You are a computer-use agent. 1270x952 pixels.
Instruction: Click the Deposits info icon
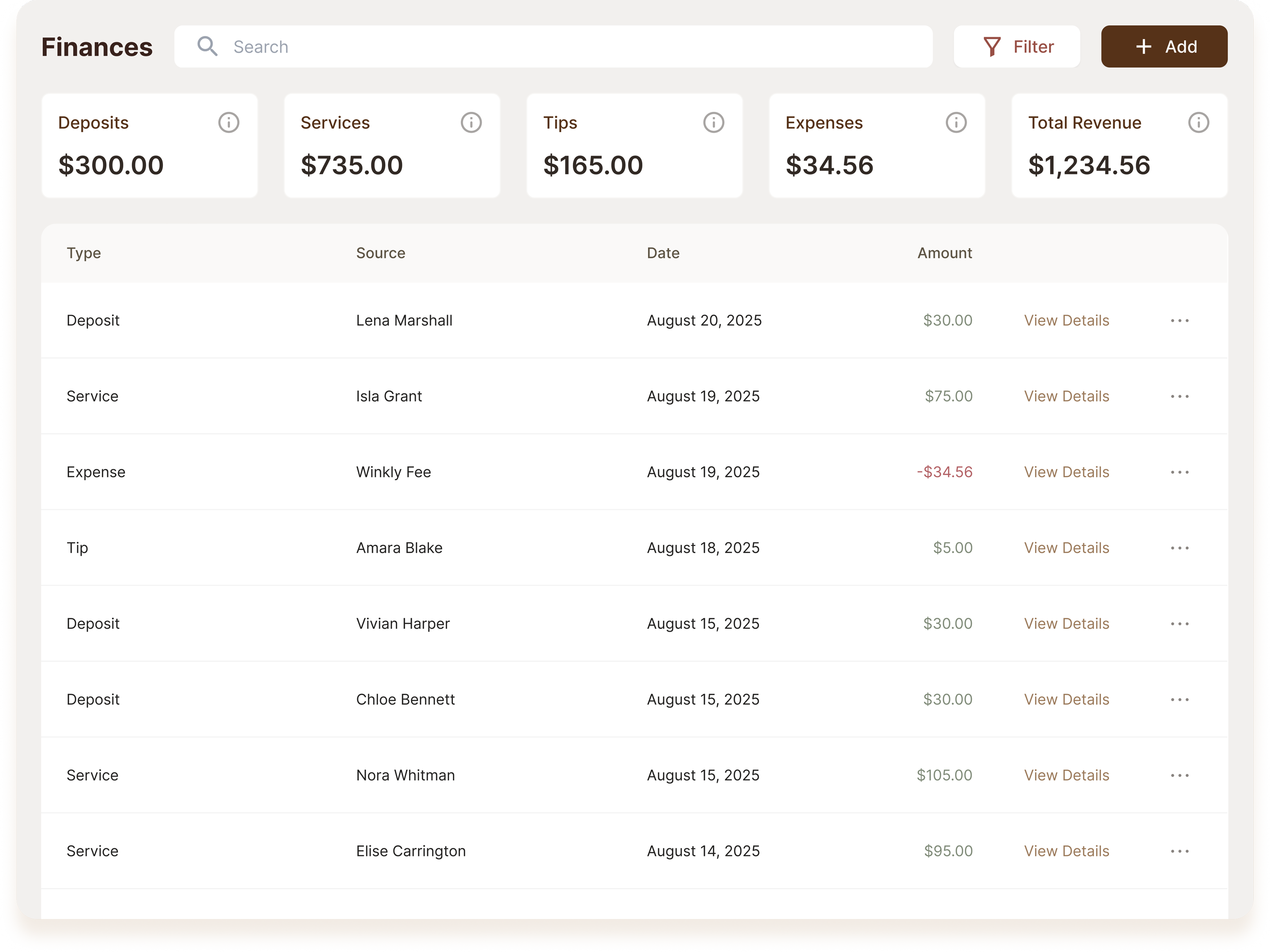point(229,122)
